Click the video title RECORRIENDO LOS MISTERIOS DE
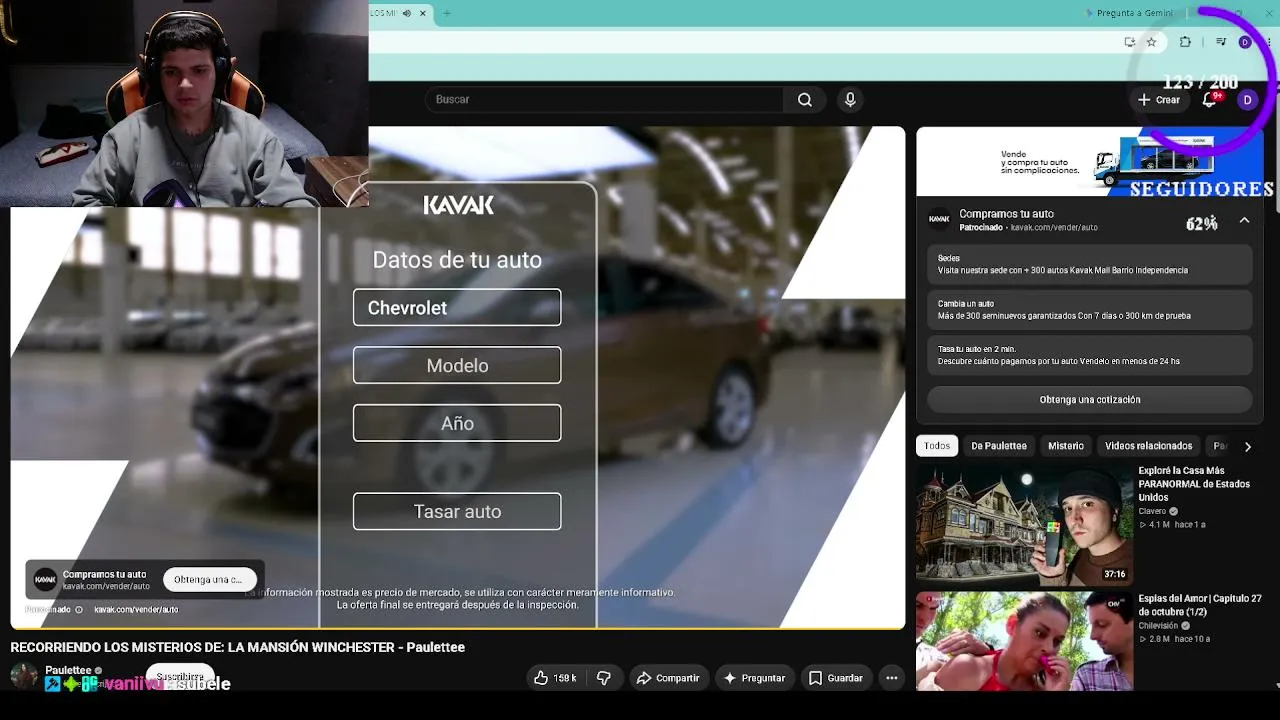Image resolution: width=1280 pixels, height=720 pixels. point(238,647)
